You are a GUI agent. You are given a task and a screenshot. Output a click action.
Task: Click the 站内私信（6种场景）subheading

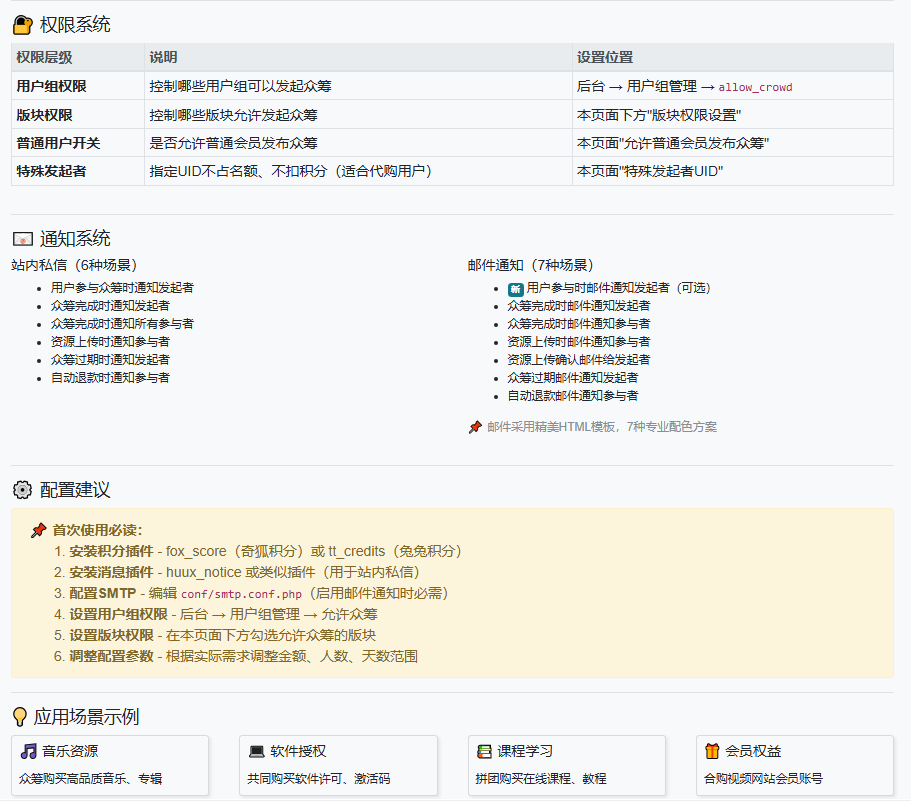[74, 265]
